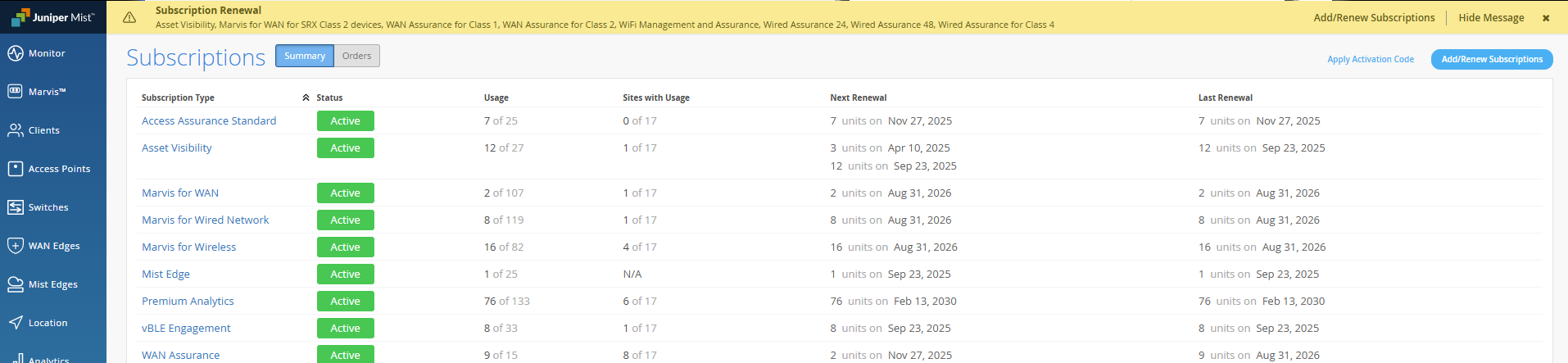Screen dimensions: 1568x363
Task: Select the Access Points icon
Action: tap(16, 169)
